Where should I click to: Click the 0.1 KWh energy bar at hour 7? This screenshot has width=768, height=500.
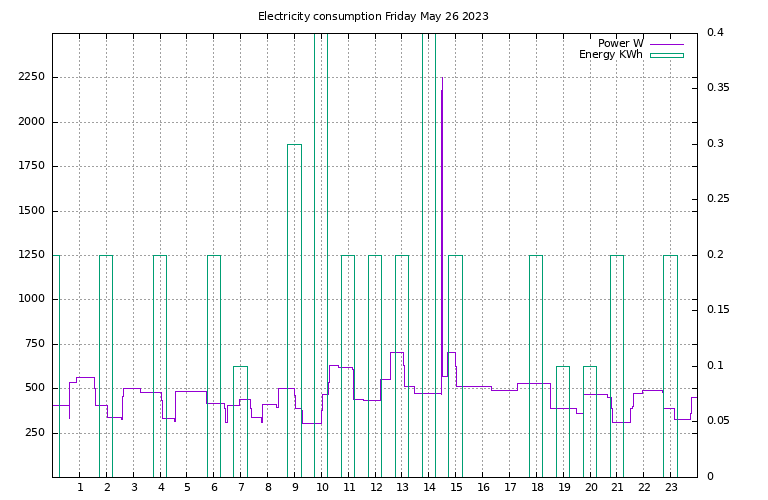[x=240, y=422]
